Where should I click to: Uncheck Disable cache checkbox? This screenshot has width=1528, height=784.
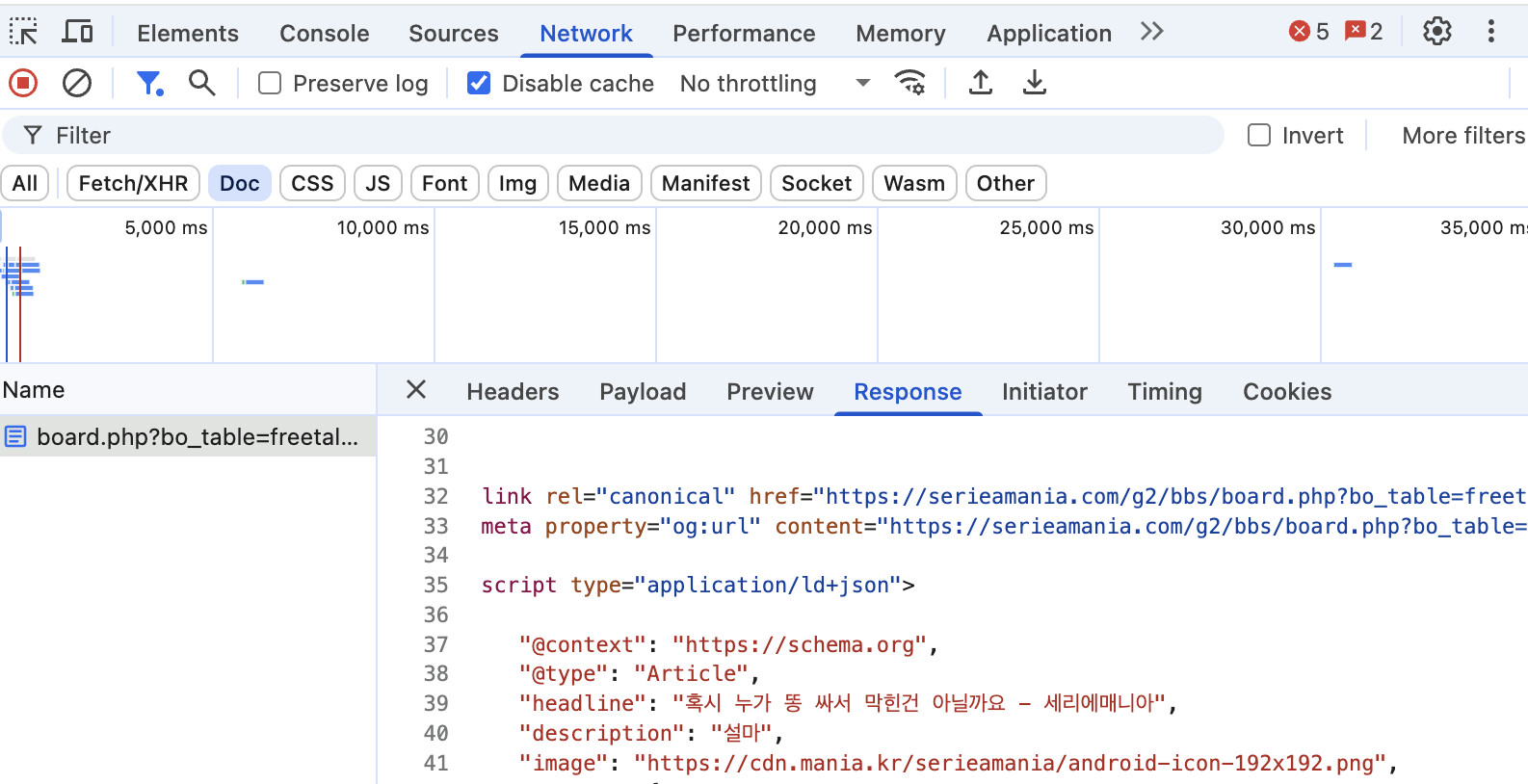pyautogui.click(x=479, y=84)
